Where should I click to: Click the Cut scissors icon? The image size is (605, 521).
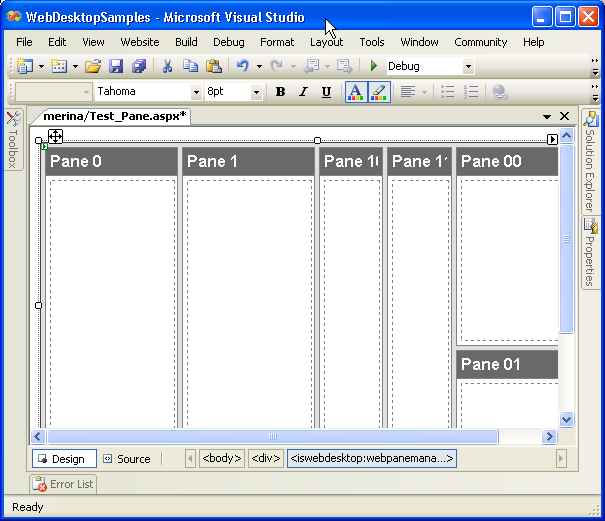167,66
